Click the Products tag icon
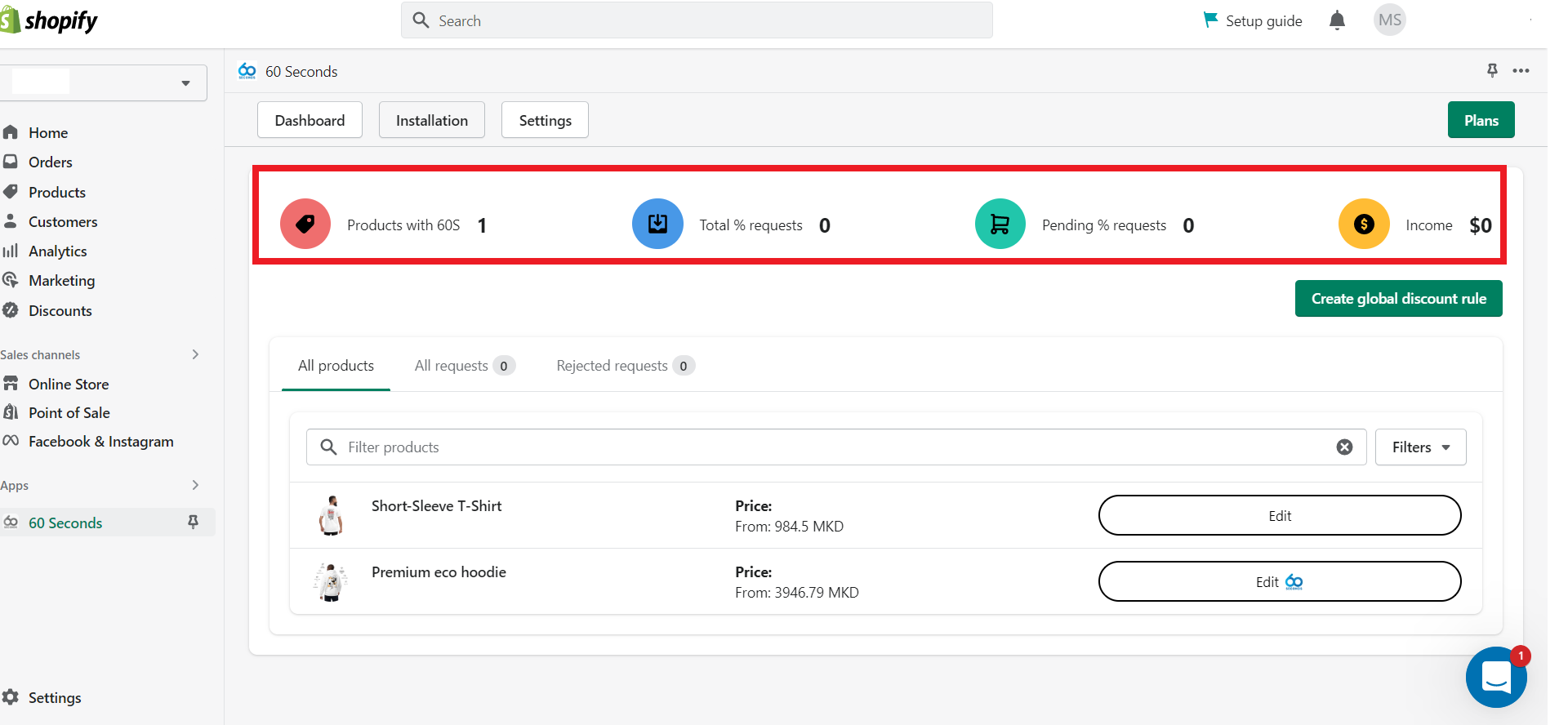The width and height of the screenshot is (1568, 725). click(11, 192)
